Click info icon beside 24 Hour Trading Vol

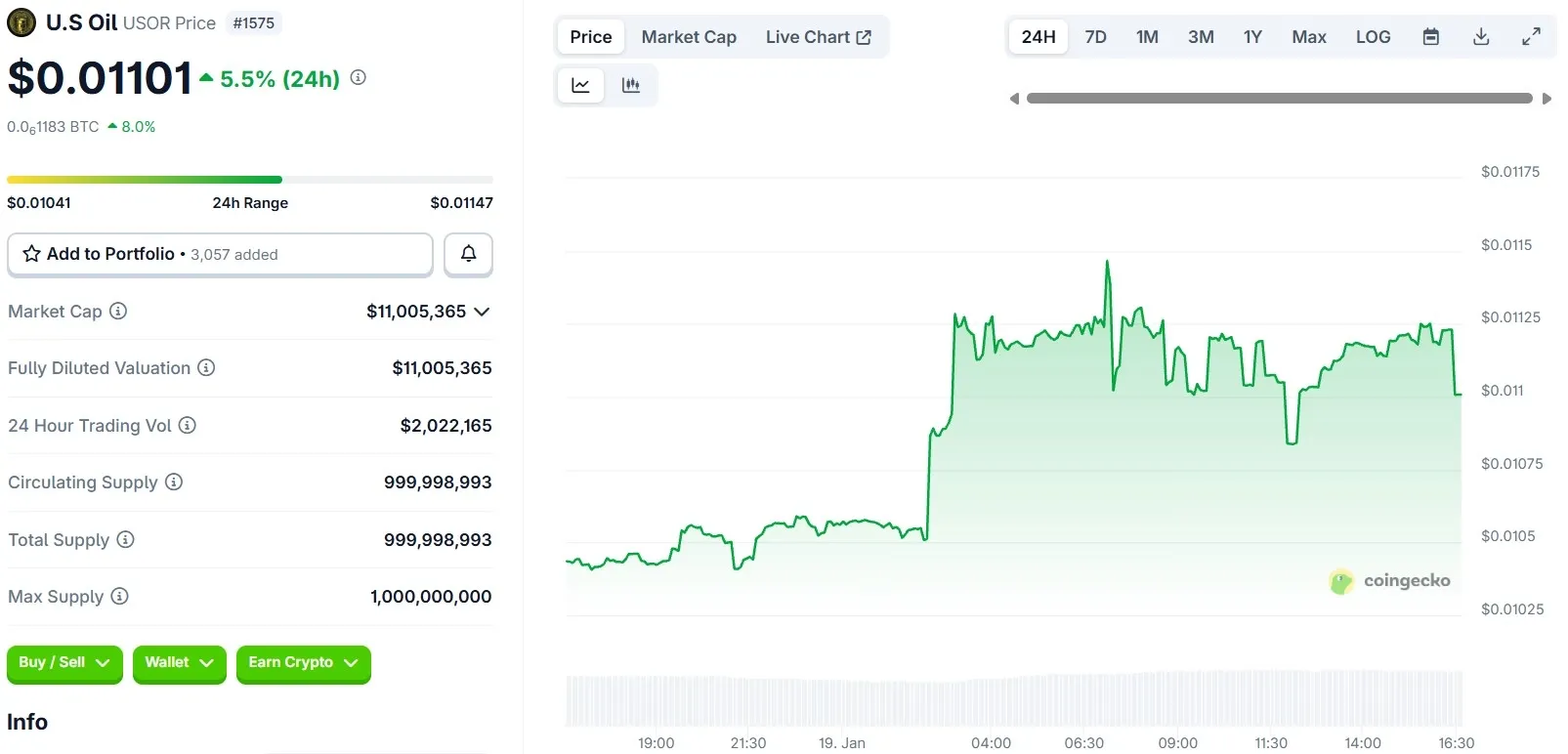pyautogui.click(x=188, y=426)
